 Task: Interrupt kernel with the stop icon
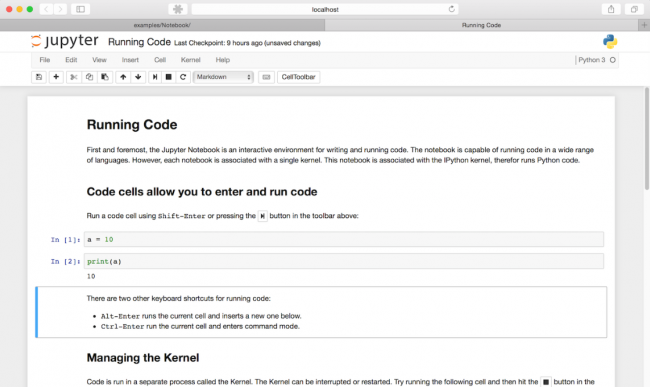pyautogui.click(x=169, y=77)
